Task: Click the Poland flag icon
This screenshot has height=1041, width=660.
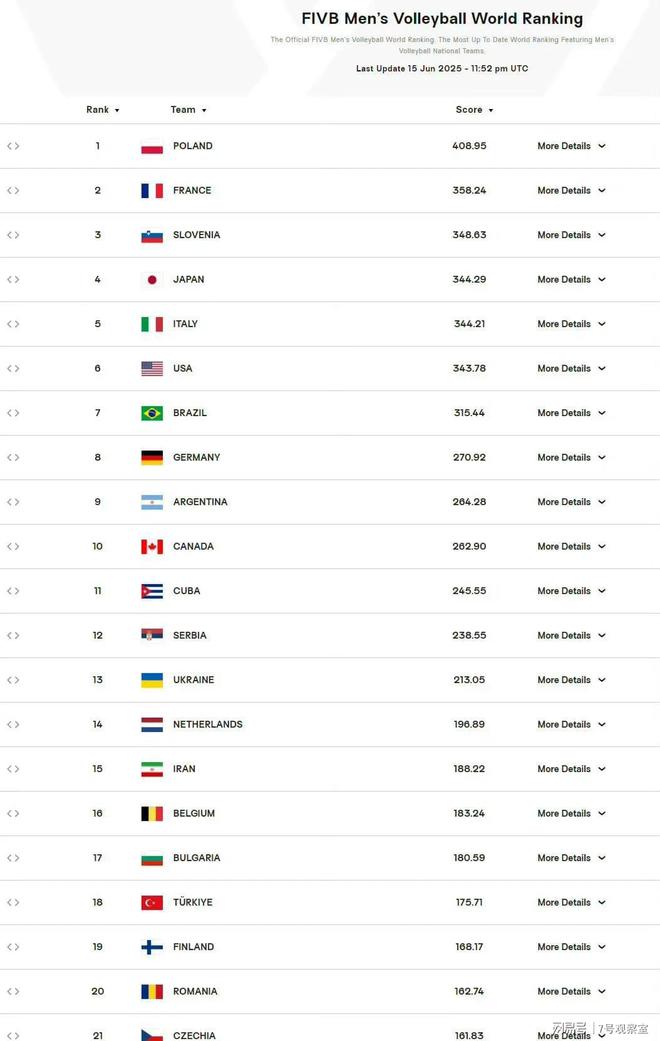Action: [152, 147]
